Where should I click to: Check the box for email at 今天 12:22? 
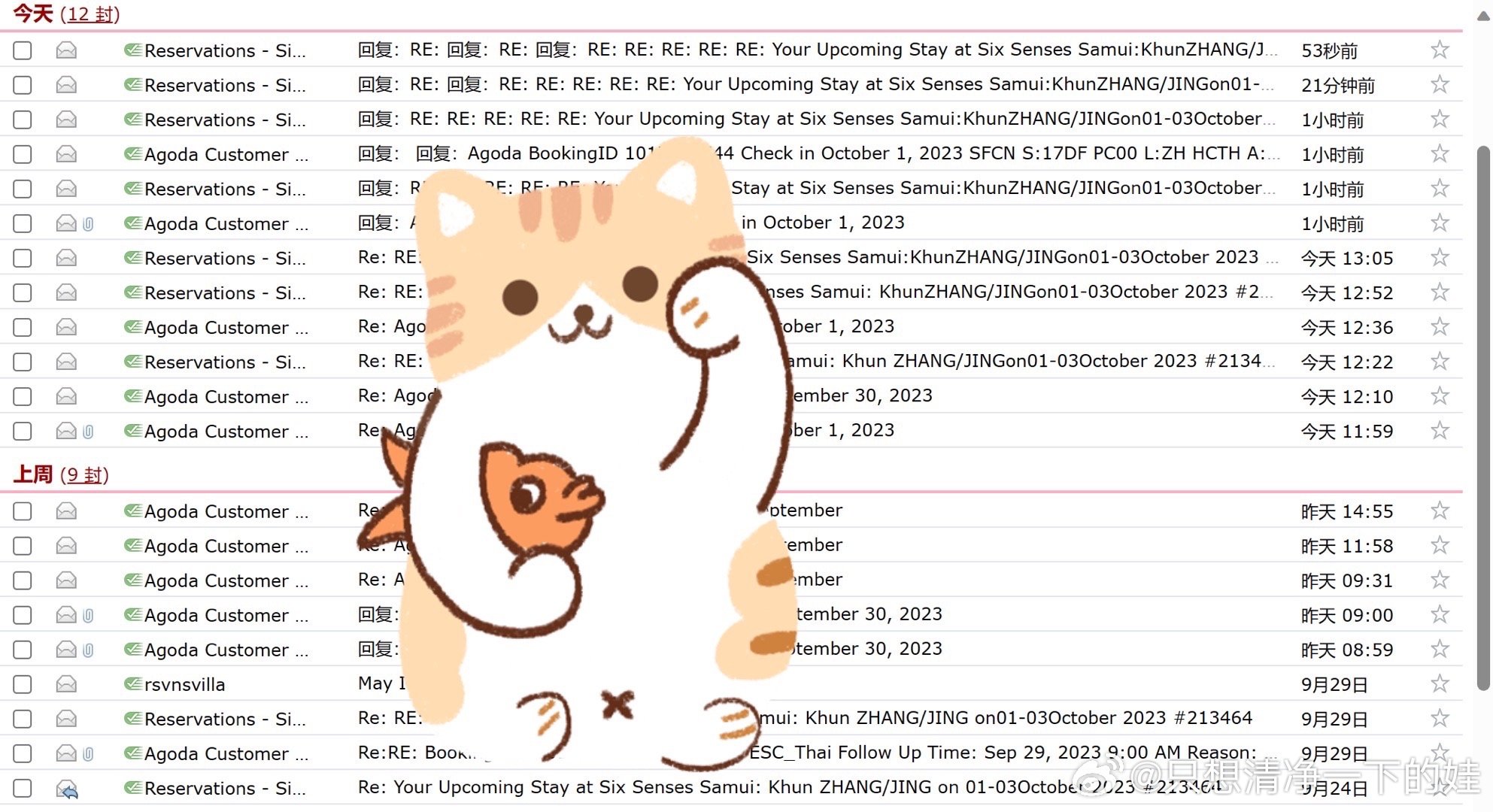(x=23, y=362)
